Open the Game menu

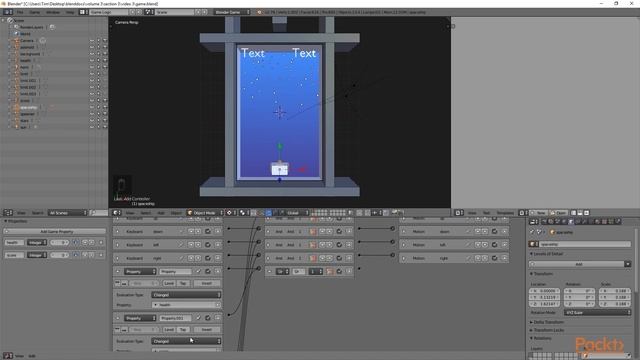(34, 12)
